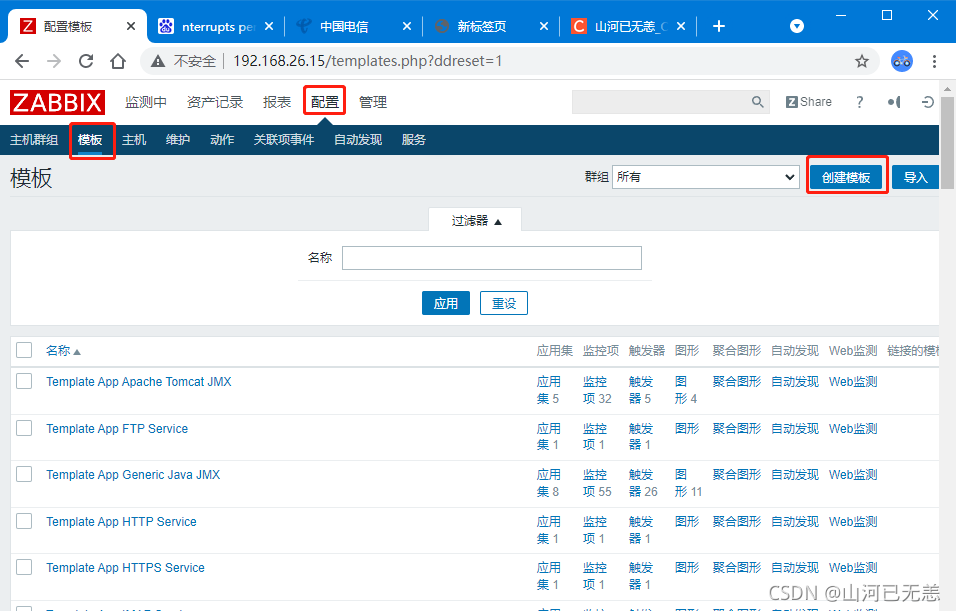Check the Template App Generic Java JMX row
956x611 pixels.
[x=24, y=474]
